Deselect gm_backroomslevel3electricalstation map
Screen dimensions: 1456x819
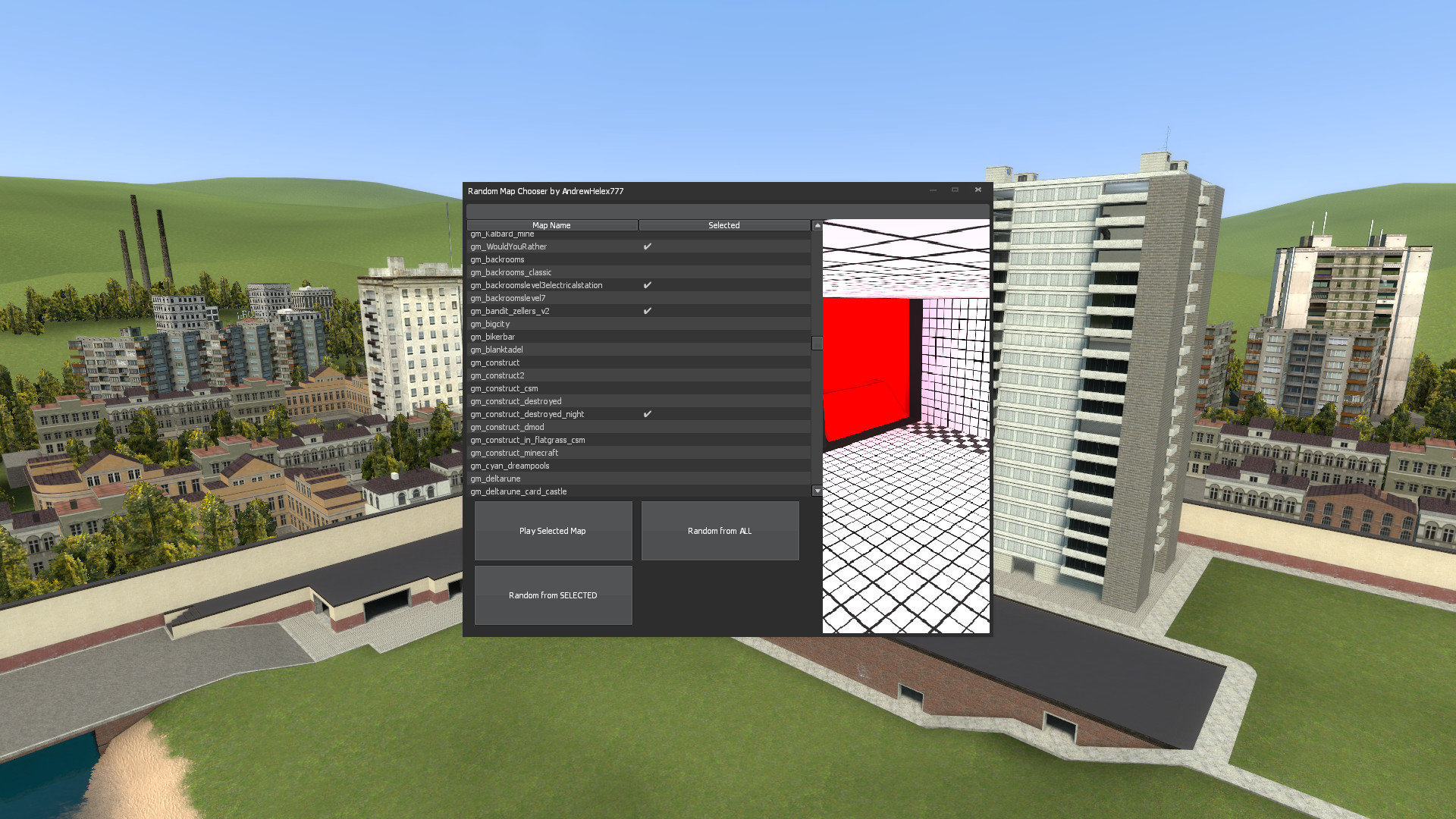[x=647, y=284]
